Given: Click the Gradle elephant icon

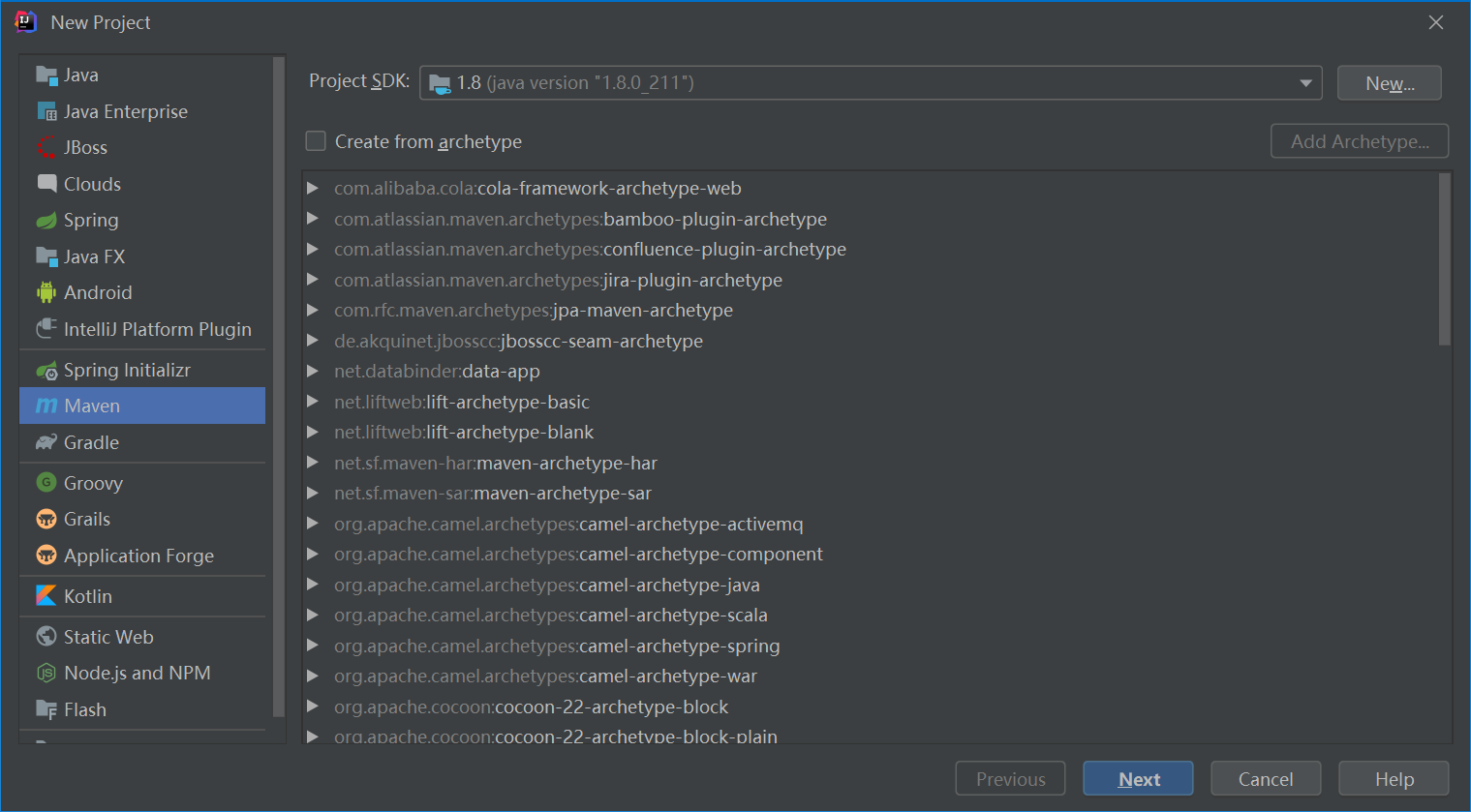Looking at the screenshot, I should 46,442.
